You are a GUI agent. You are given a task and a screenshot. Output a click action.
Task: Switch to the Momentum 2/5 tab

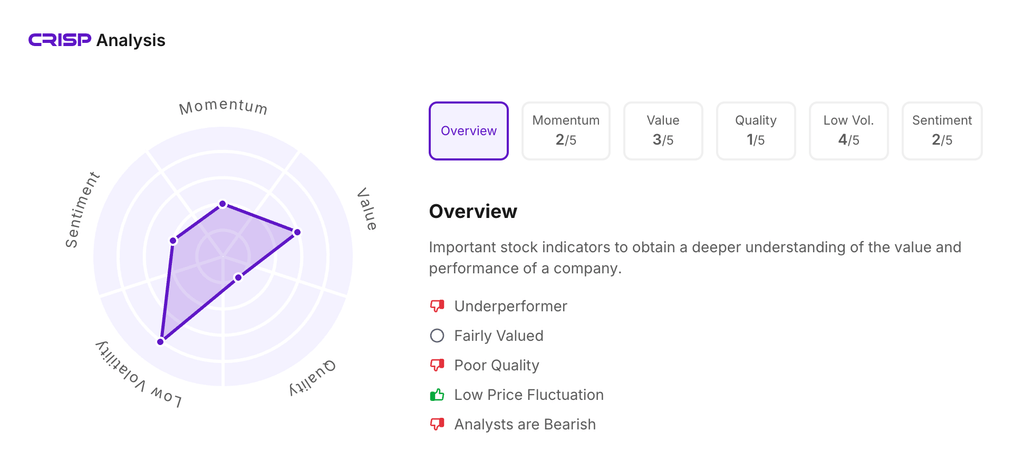coord(565,131)
